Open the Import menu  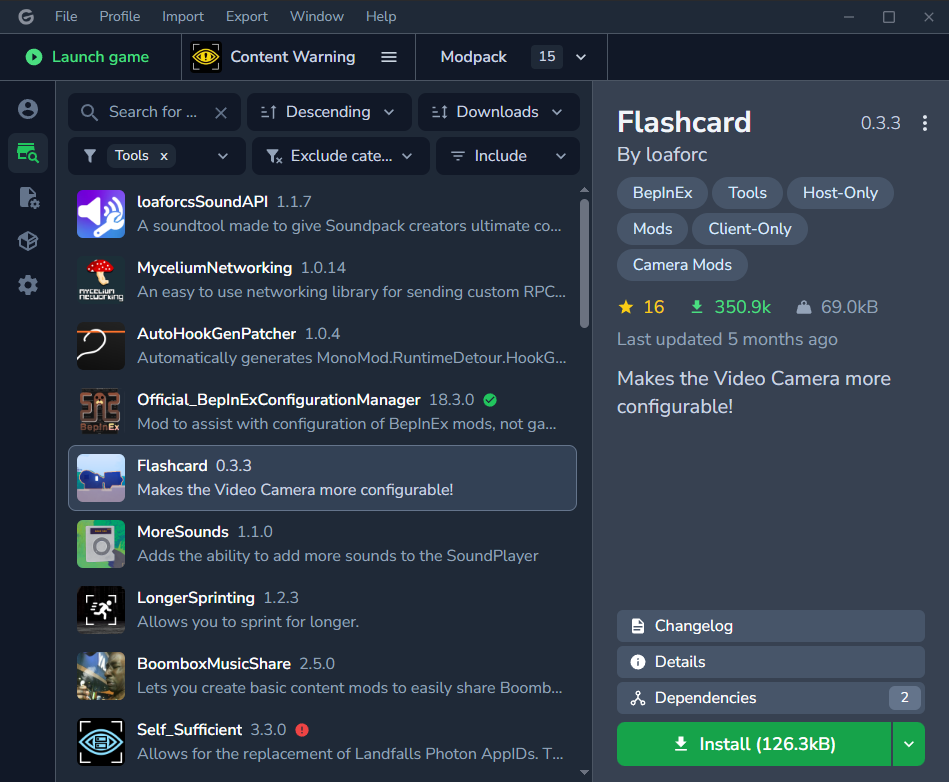[x=183, y=16]
